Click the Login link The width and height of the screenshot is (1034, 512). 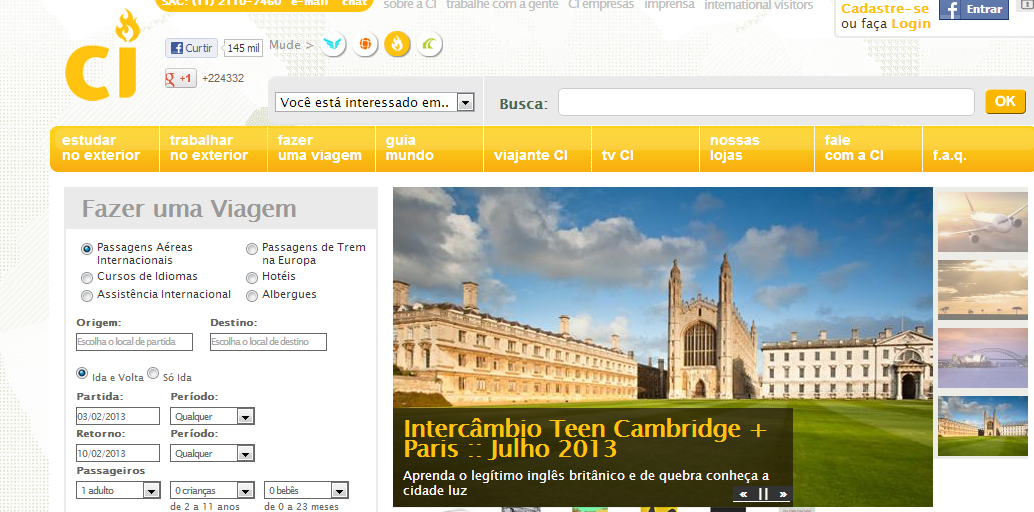pos(911,24)
